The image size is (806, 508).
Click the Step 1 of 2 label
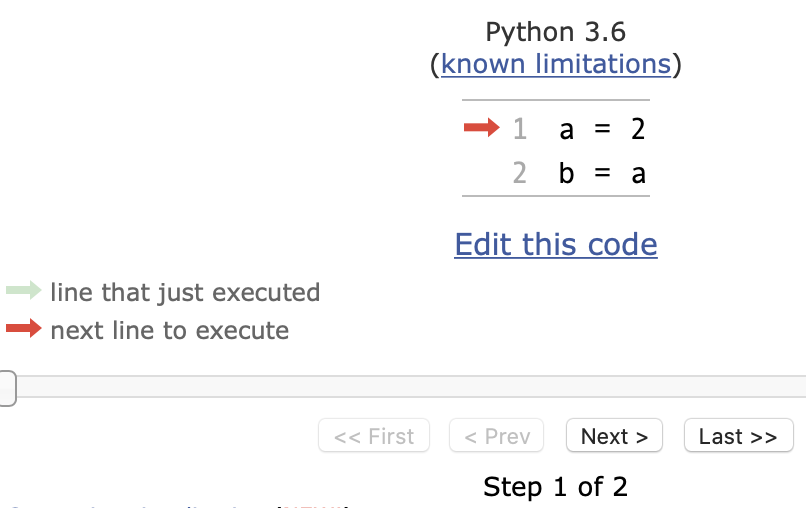(556, 486)
